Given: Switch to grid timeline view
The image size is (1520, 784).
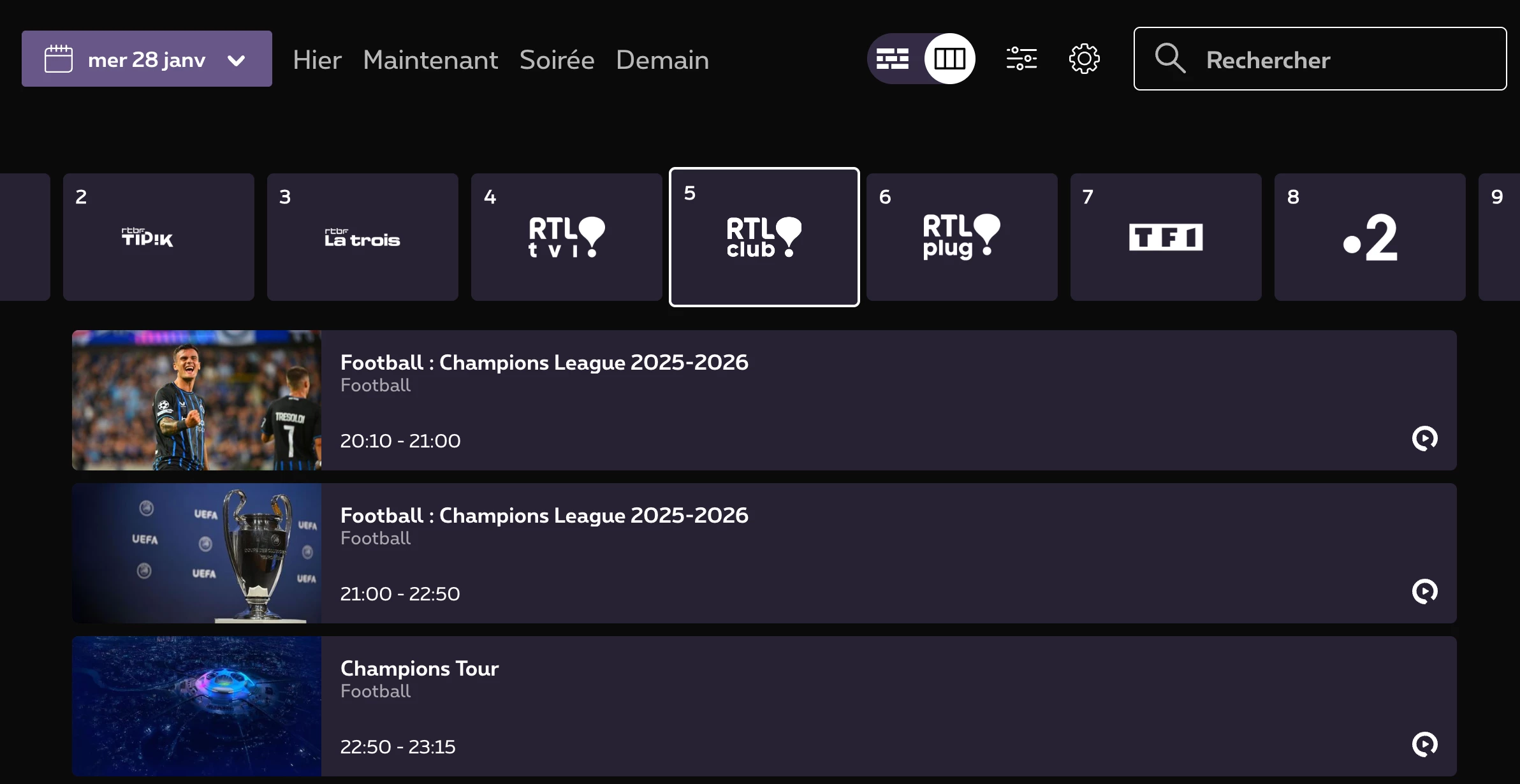Looking at the screenshot, I should tap(893, 59).
